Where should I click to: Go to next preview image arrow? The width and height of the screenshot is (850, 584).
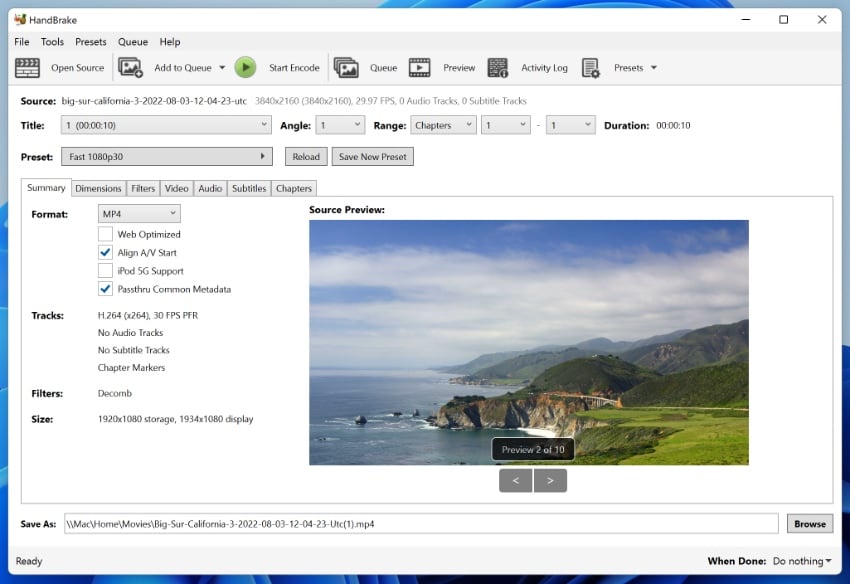(x=550, y=481)
